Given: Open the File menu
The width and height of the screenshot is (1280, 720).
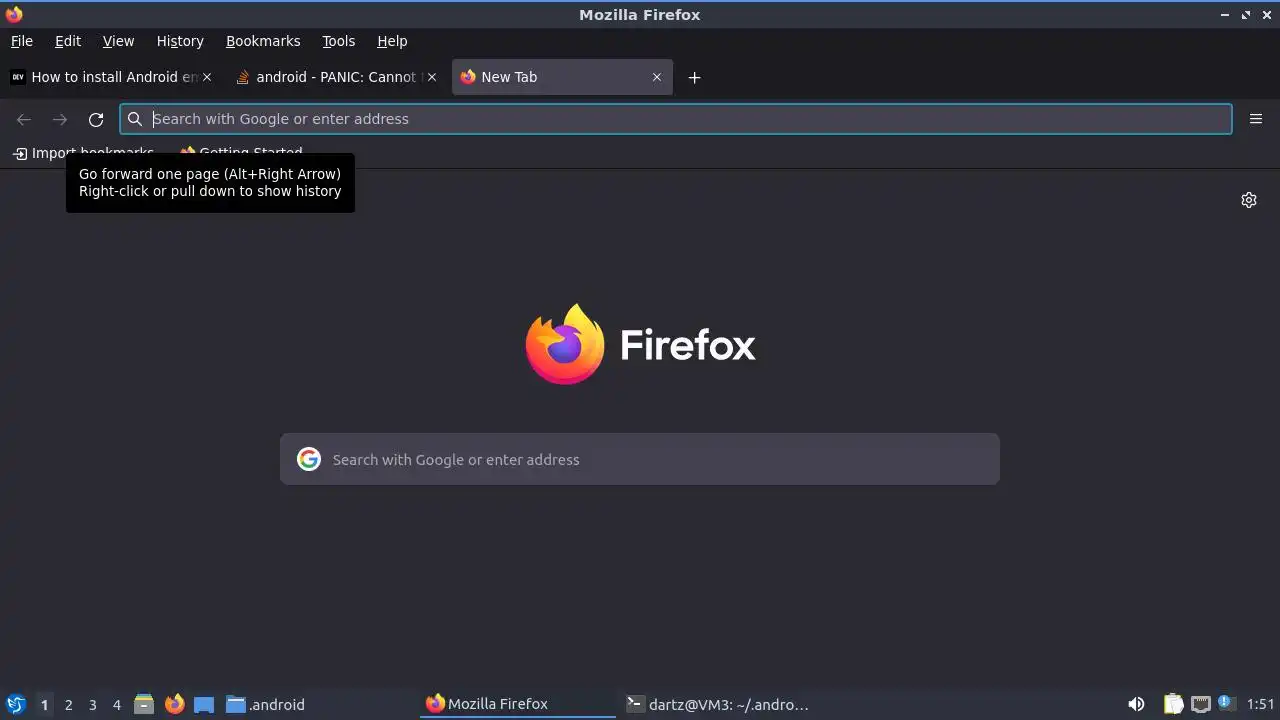Looking at the screenshot, I should (21, 41).
